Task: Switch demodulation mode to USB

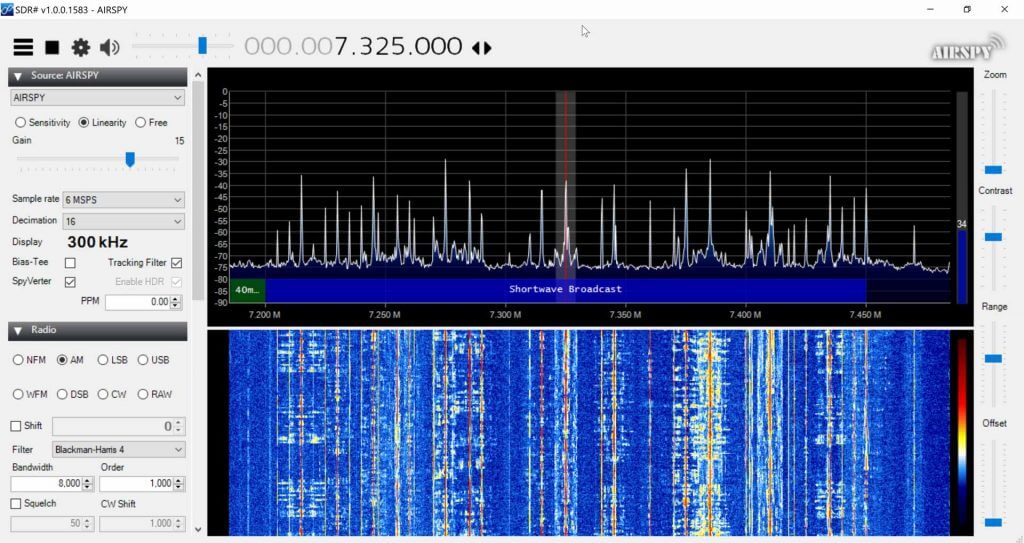Action: pyautogui.click(x=143, y=360)
